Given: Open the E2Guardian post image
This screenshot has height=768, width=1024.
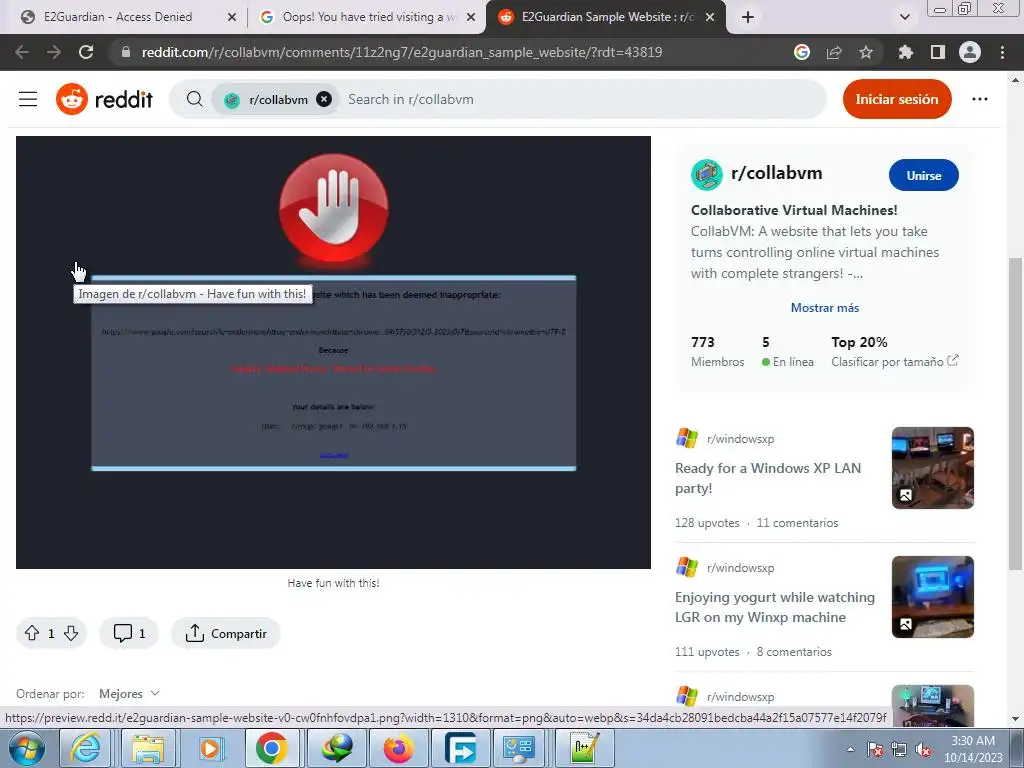Looking at the screenshot, I should coord(333,353).
